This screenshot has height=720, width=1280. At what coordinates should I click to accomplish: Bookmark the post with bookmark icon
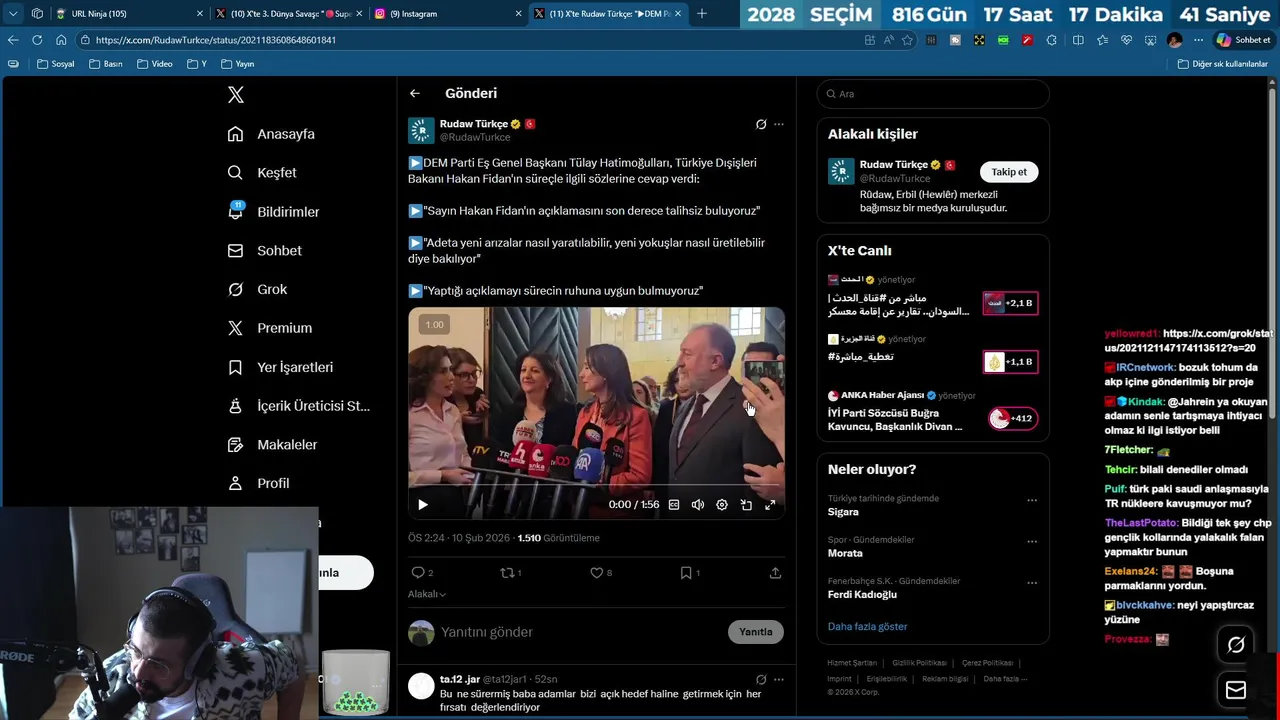coord(686,573)
